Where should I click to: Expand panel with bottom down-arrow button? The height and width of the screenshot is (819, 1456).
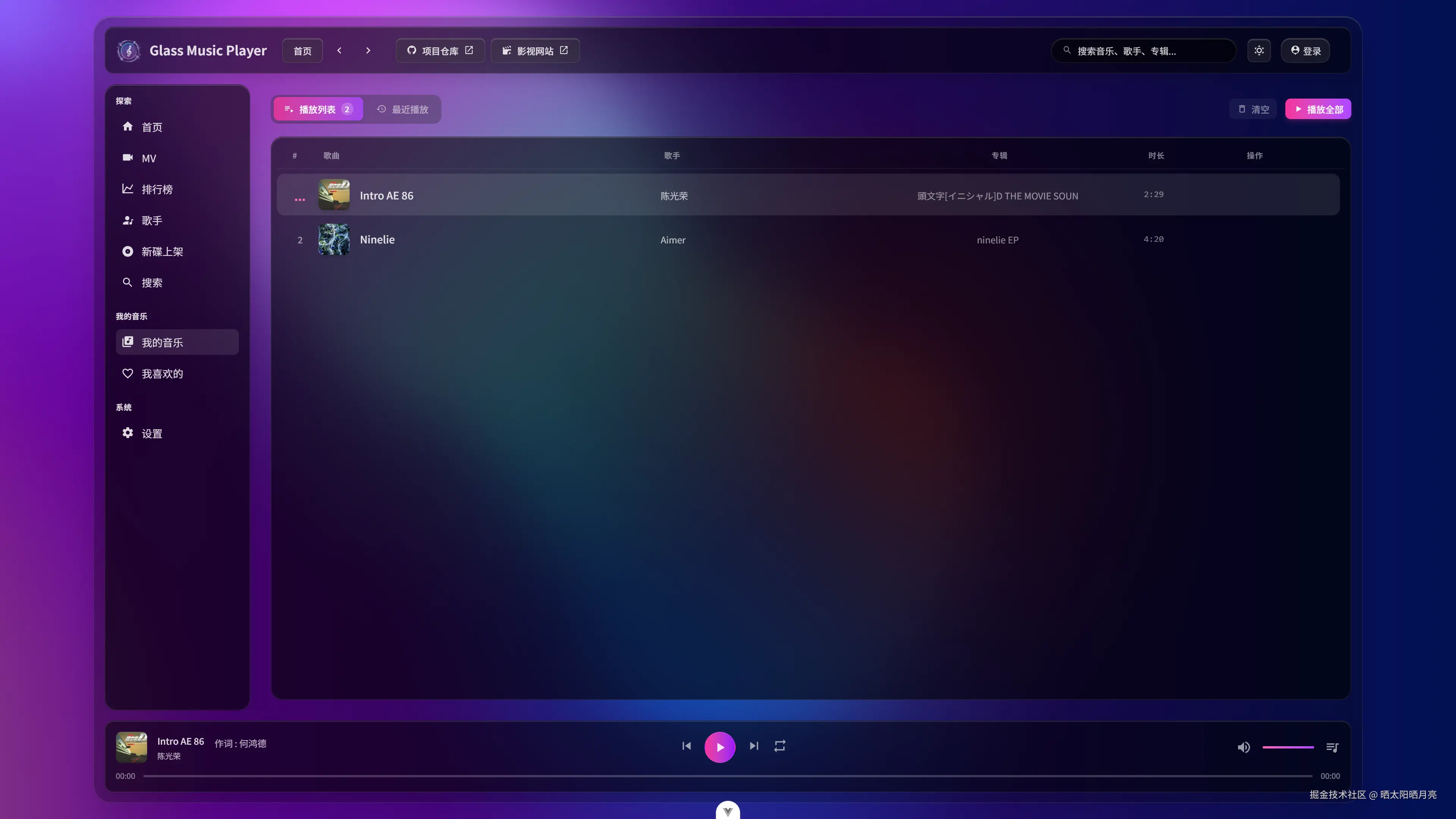(x=728, y=811)
